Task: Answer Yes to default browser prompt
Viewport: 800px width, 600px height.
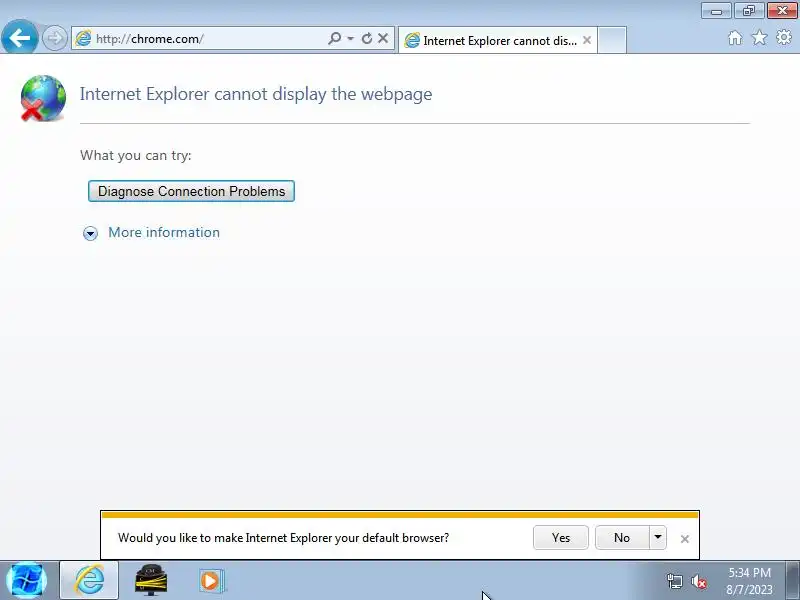Action: tap(561, 538)
